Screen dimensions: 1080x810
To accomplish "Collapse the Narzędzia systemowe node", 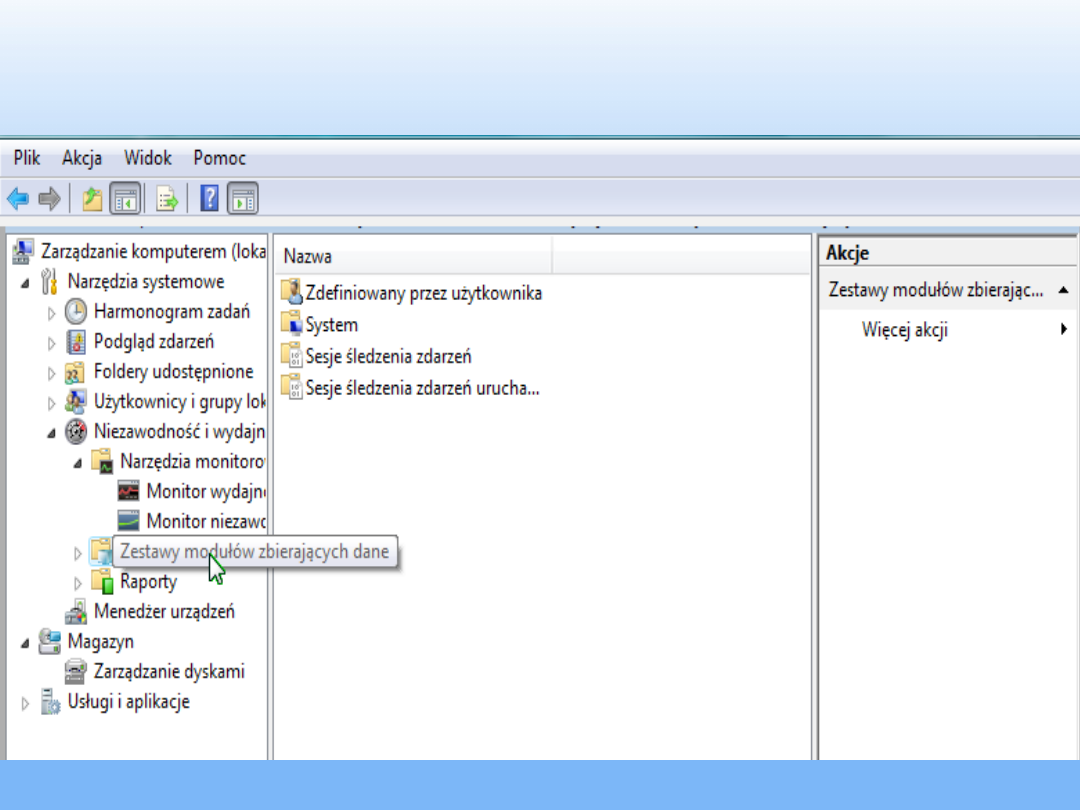I will [x=25, y=283].
